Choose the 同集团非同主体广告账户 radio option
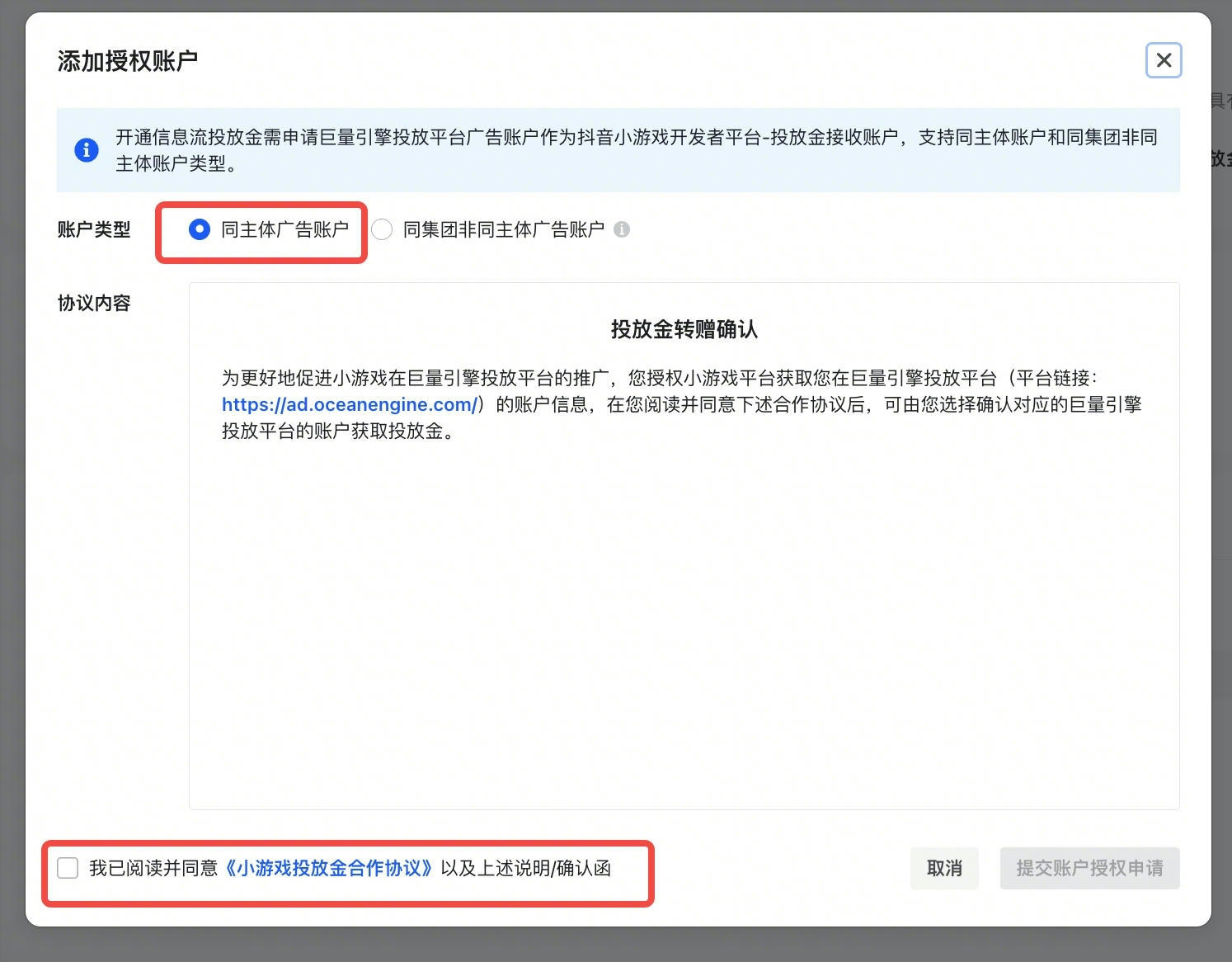 coord(382,229)
